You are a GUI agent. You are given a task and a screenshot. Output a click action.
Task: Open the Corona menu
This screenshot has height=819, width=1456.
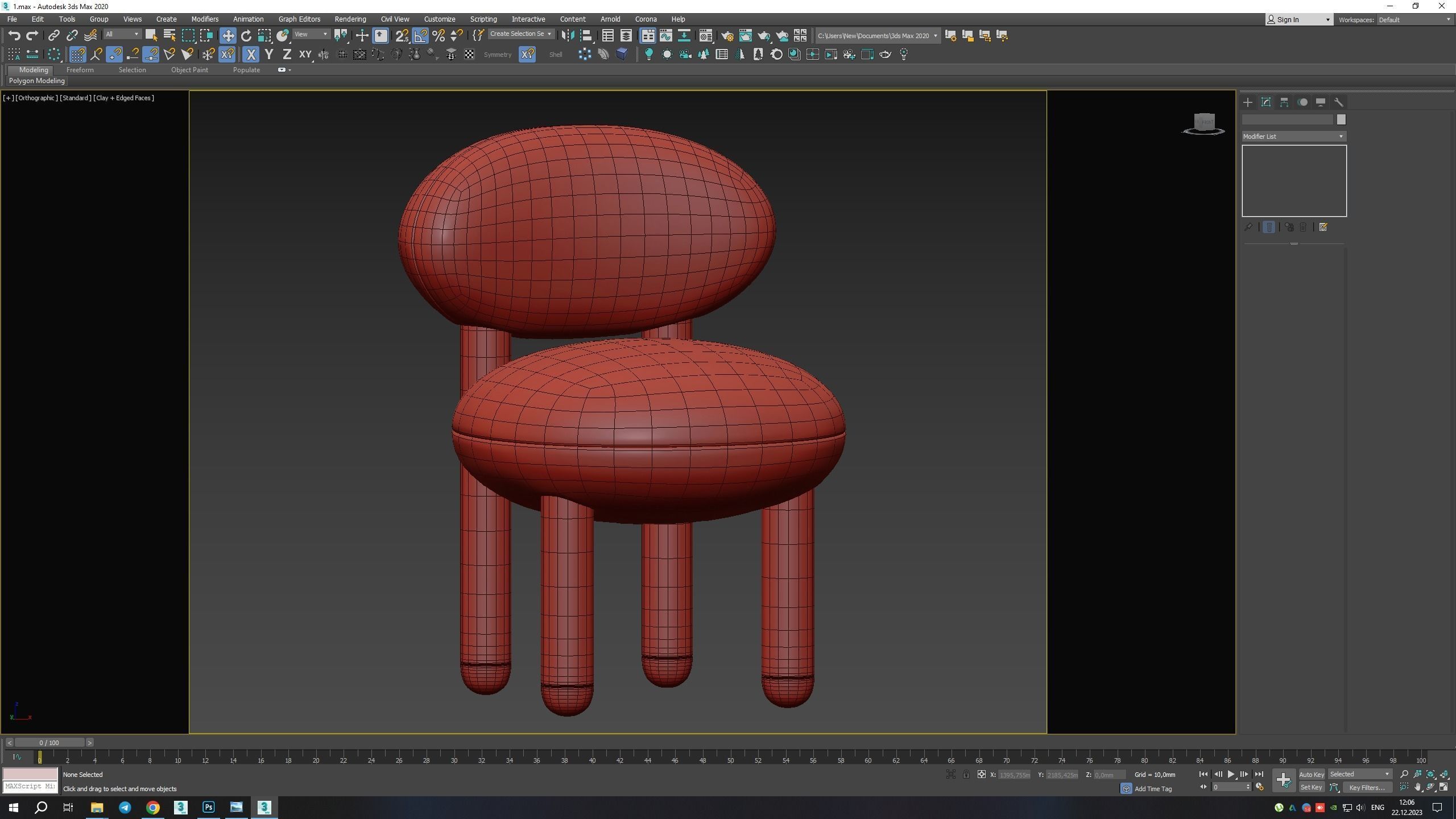click(x=646, y=19)
